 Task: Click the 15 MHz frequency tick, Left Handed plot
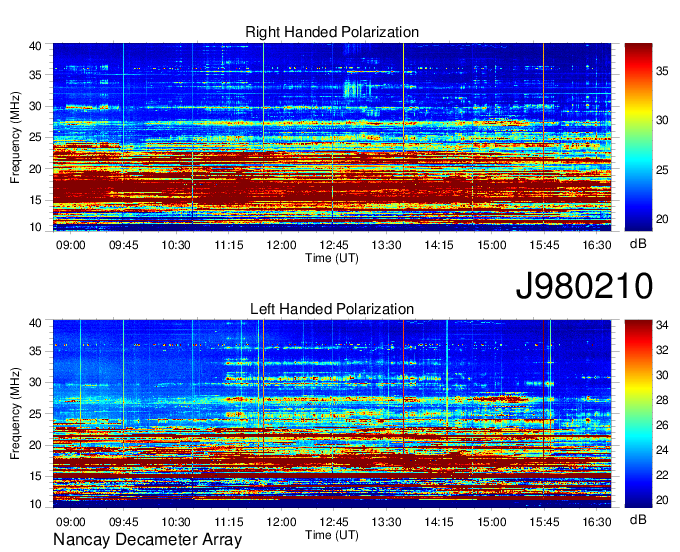tap(35, 476)
